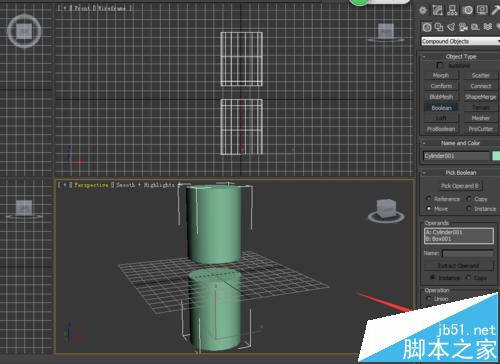Select Copy option below Extract Operand
This screenshot has width=500, height=364.
[x=469, y=277]
